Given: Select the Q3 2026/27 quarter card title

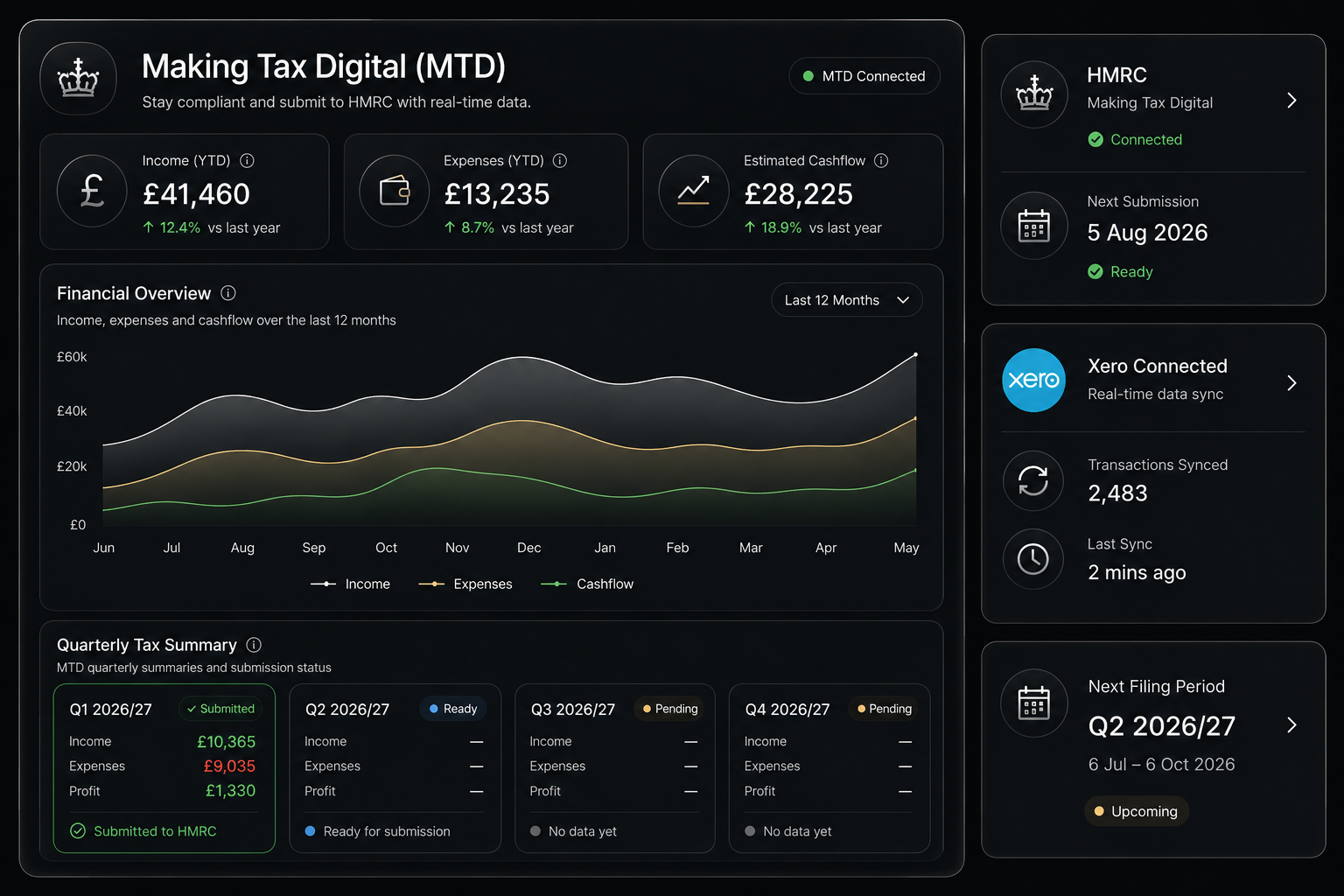Looking at the screenshot, I should pos(572,710).
